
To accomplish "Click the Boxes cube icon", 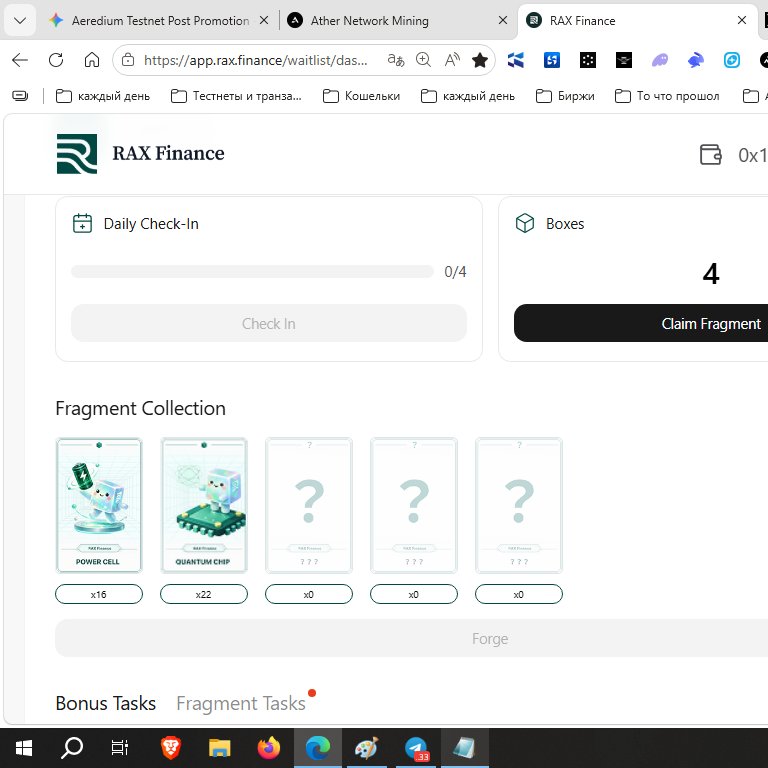I will tap(525, 223).
